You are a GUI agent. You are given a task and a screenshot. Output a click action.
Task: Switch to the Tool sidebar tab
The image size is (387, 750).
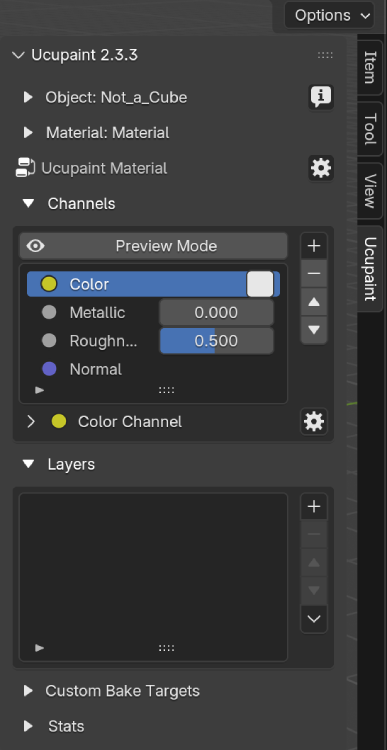click(x=370, y=129)
